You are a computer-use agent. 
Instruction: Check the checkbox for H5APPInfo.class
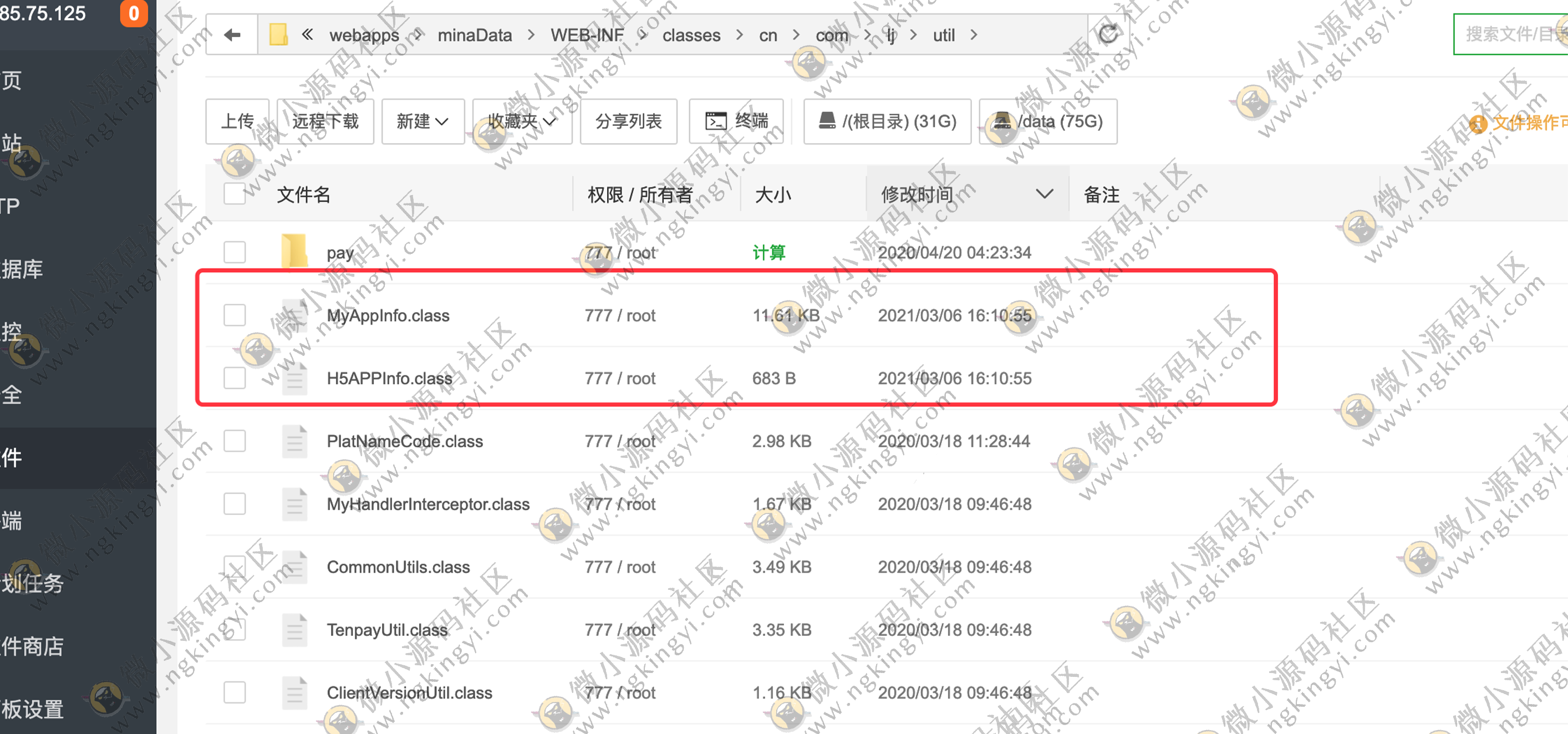[x=234, y=378]
